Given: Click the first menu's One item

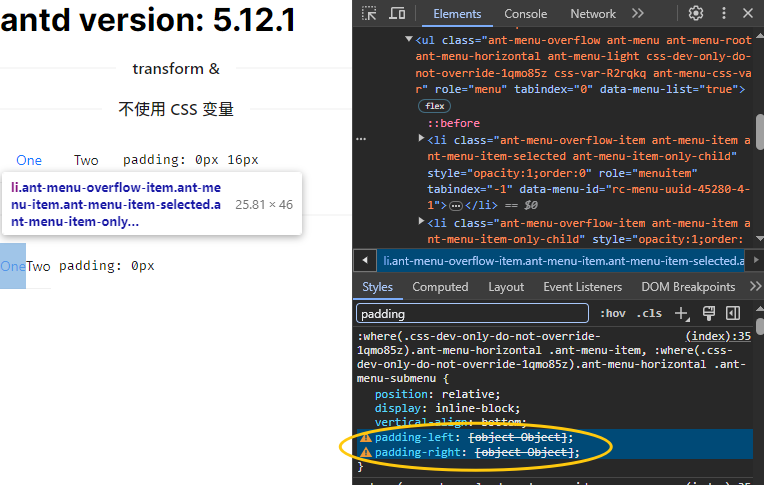Looking at the screenshot, I should [29, 160].
